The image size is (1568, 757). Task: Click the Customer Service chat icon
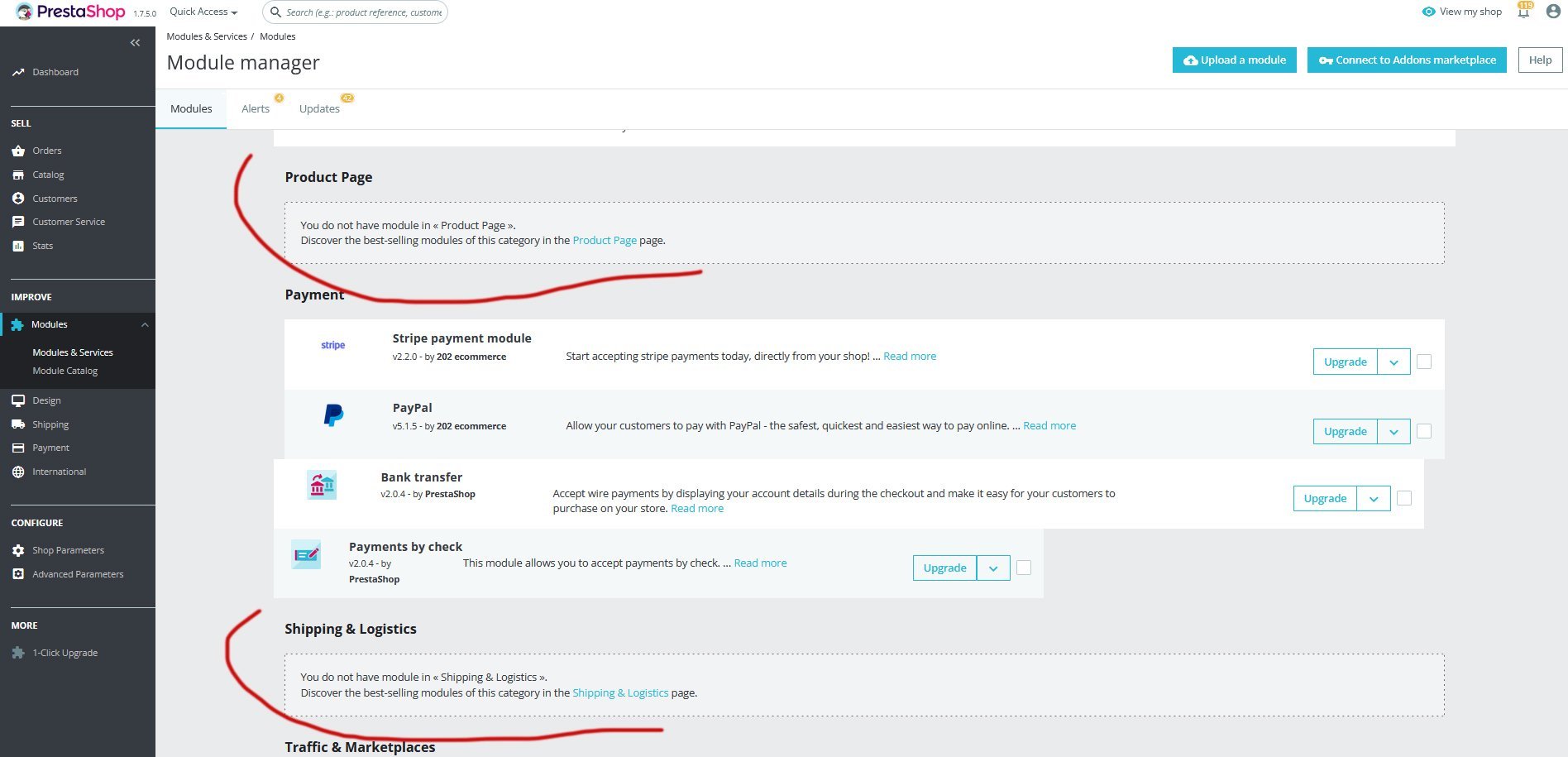18,222
